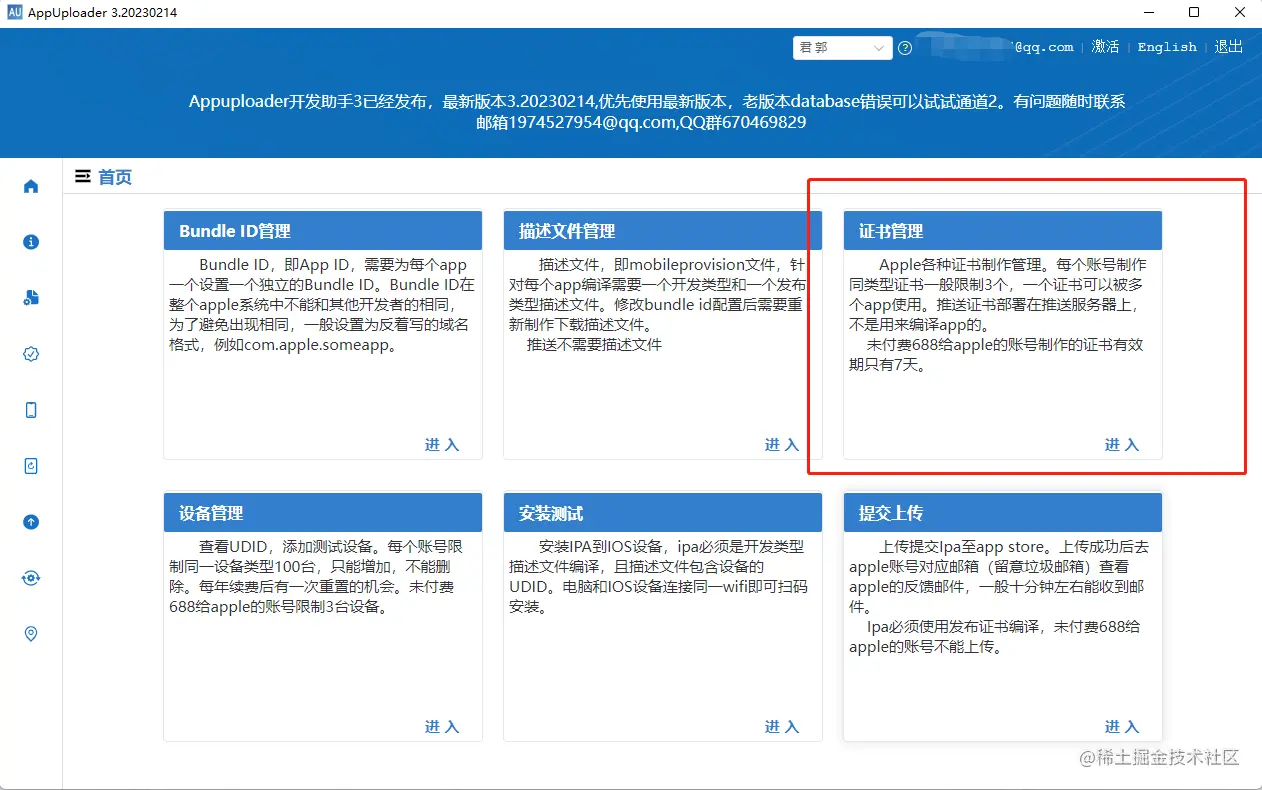The width and height of the screenshot is (1262, 790).
Task: Close the AppUploader window
Action: pyautogui.click(x=1239, y=13)
